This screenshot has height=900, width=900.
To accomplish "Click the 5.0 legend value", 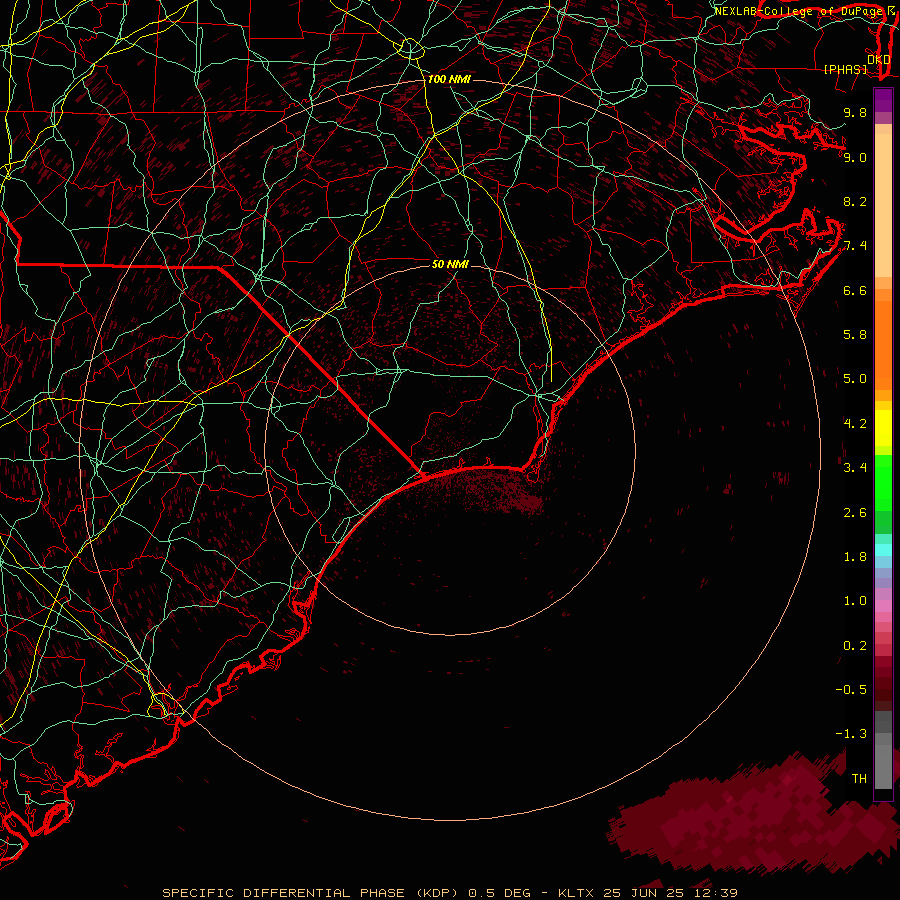I will point(855,379).
